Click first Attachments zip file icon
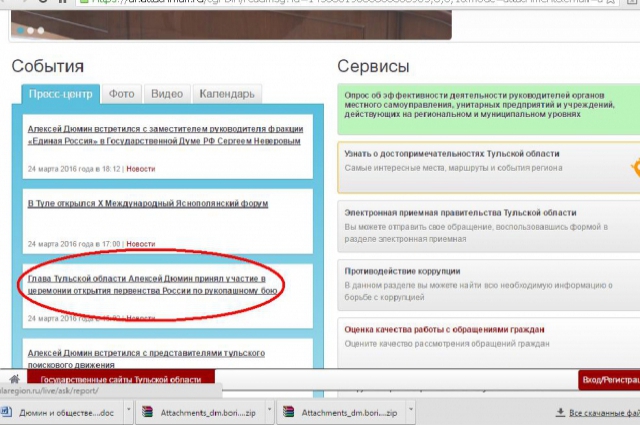The image size is (640, 425). 146,412
